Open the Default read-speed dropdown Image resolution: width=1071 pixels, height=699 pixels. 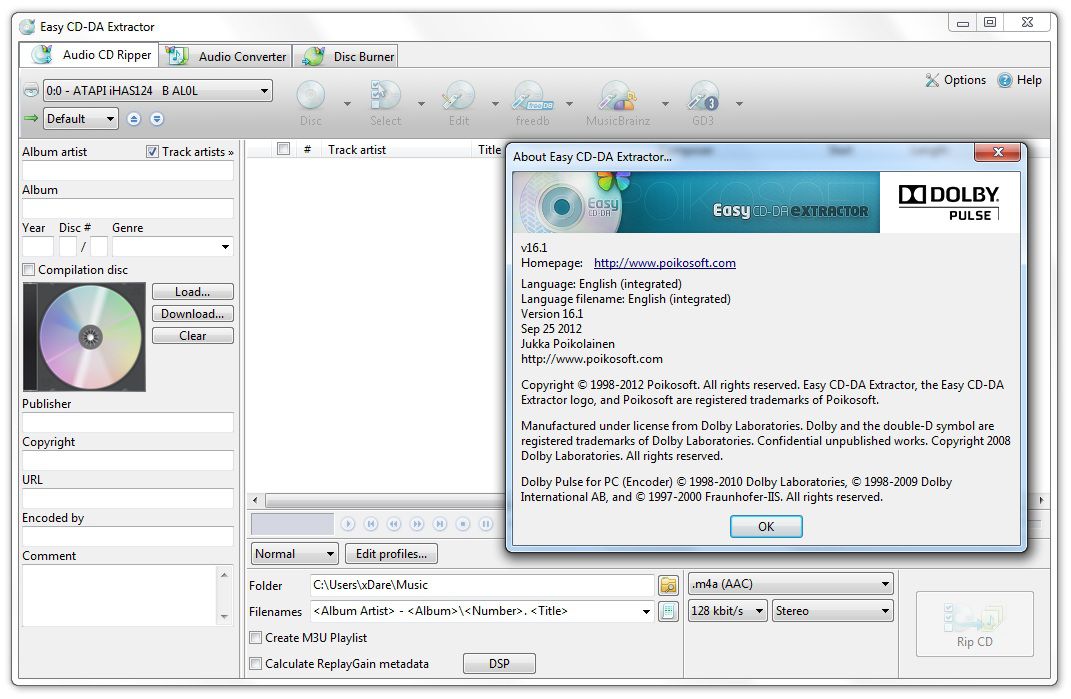[81, 119]
